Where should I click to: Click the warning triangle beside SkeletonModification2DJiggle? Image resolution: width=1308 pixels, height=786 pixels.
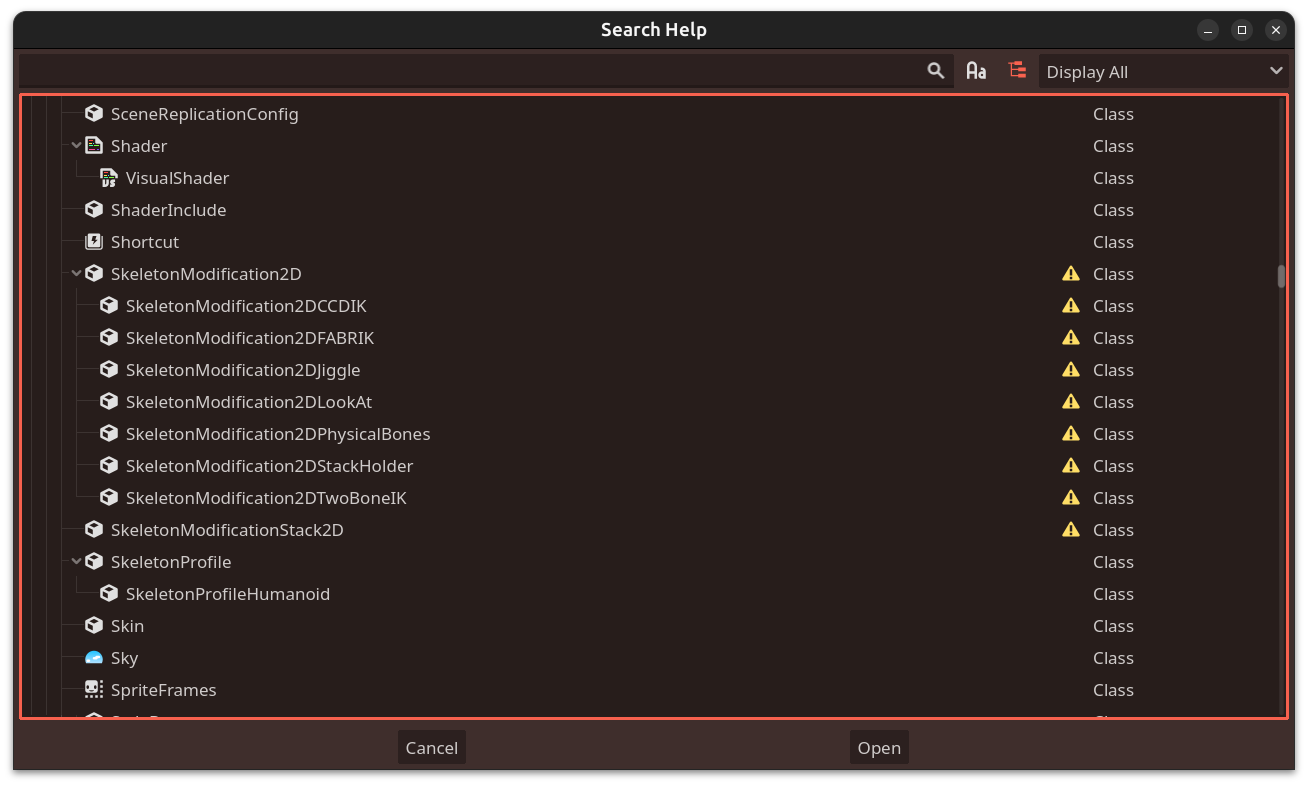[x=1070, y=369]
